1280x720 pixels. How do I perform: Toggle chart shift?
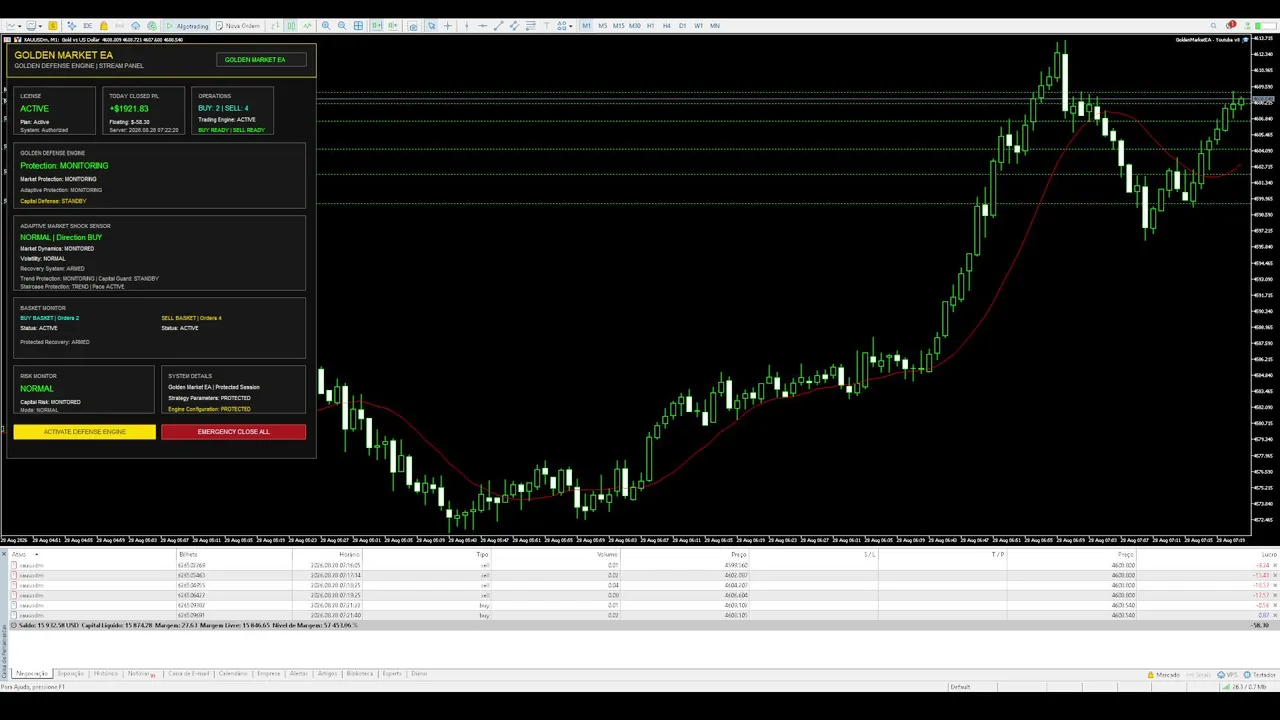pyautogui.click(x=393, y=26)
